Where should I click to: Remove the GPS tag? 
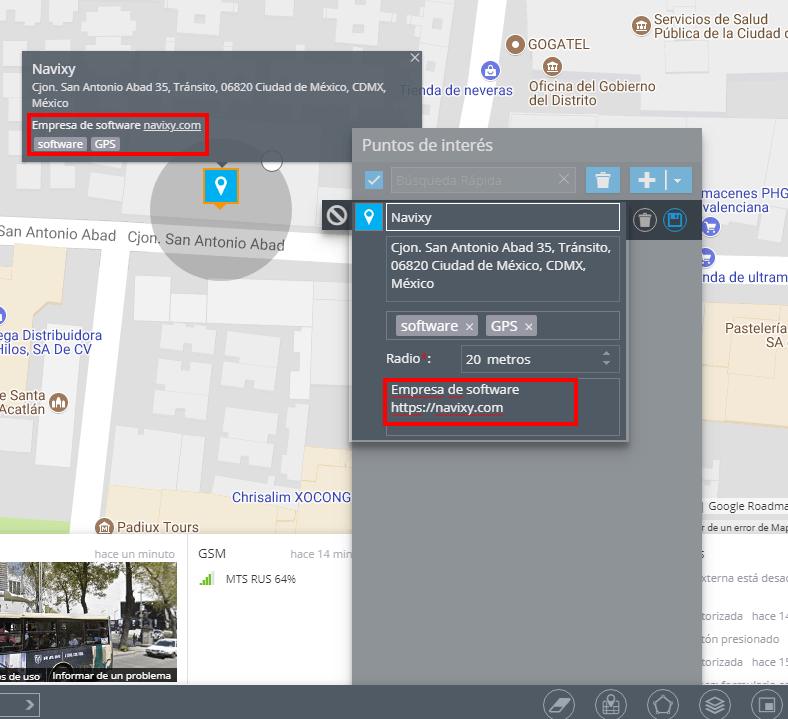tap(529, 327)
